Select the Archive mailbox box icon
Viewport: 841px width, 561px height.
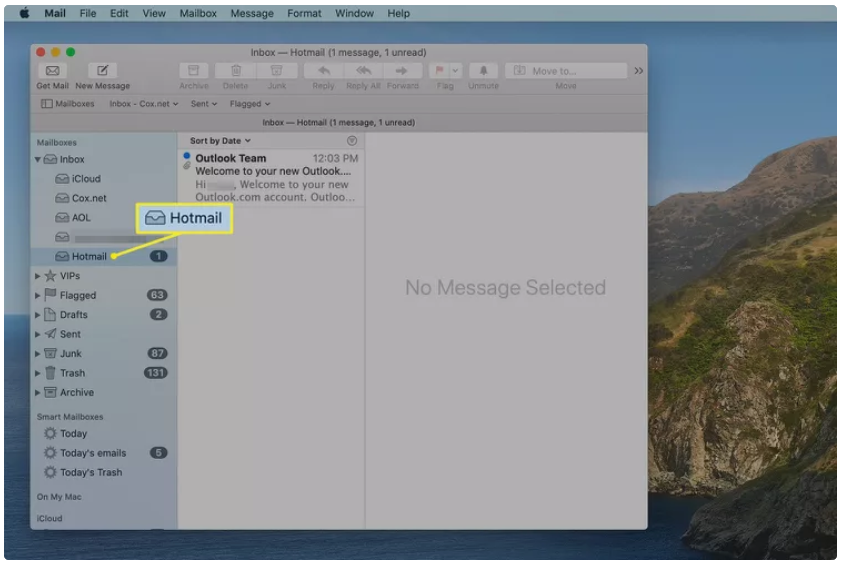(50, 392)
